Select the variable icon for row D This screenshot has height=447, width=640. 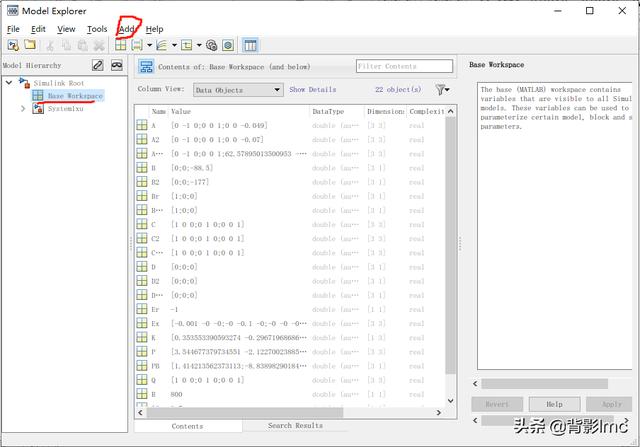tap(142, 267)
